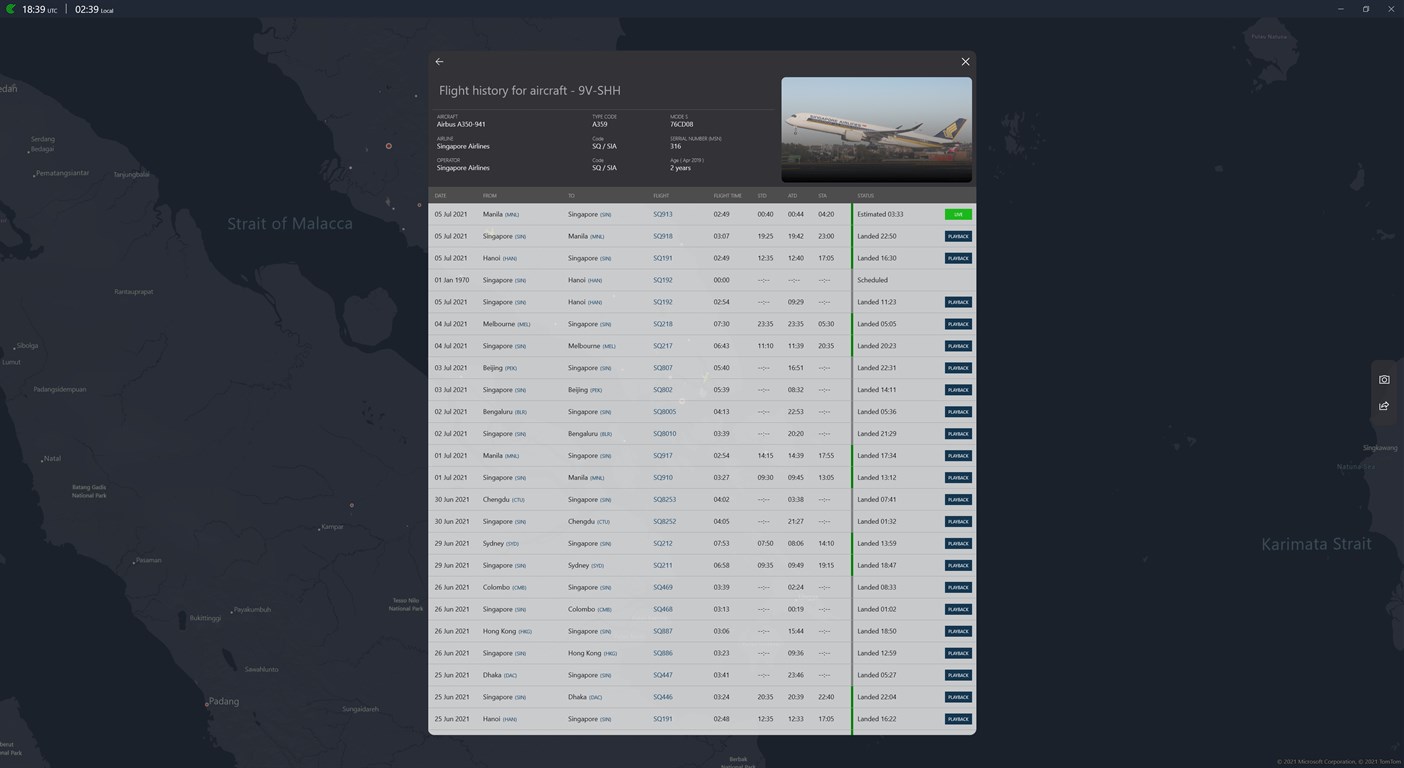
Task: Click the 'Flight history for aircraft - 9V-SHH' title
Action: [x=530, y=91]
